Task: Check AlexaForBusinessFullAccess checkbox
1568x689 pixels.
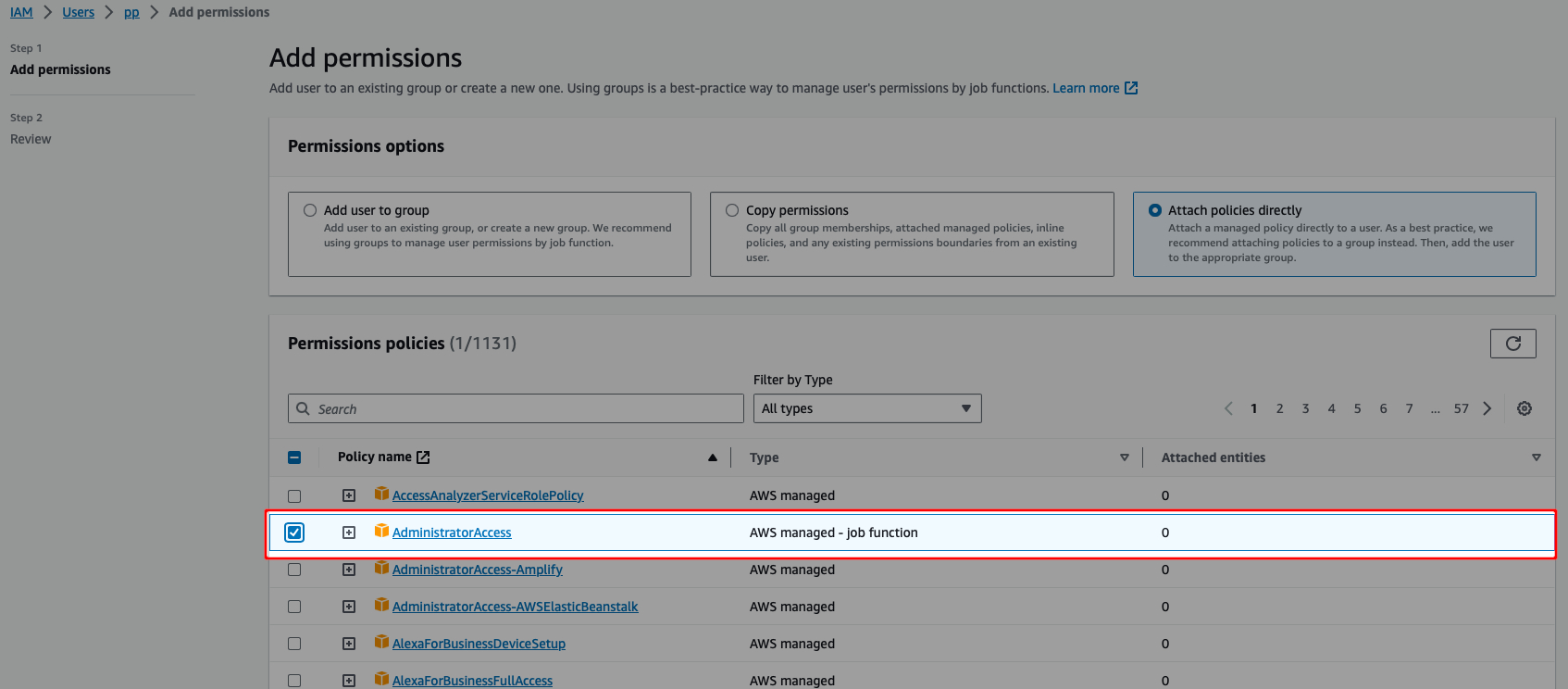Action: (294, 681)
